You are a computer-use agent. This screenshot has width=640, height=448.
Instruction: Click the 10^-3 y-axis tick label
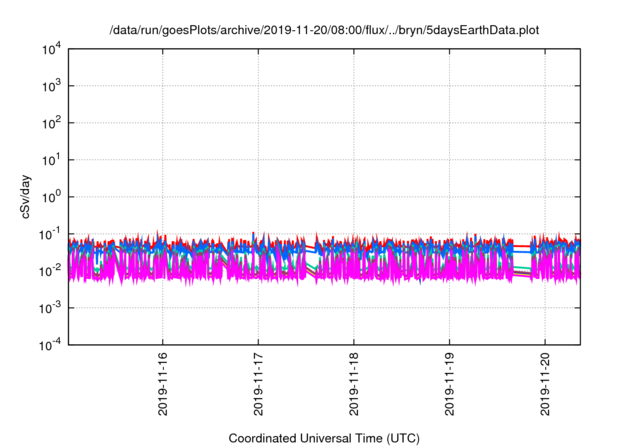tap(51, 308)
